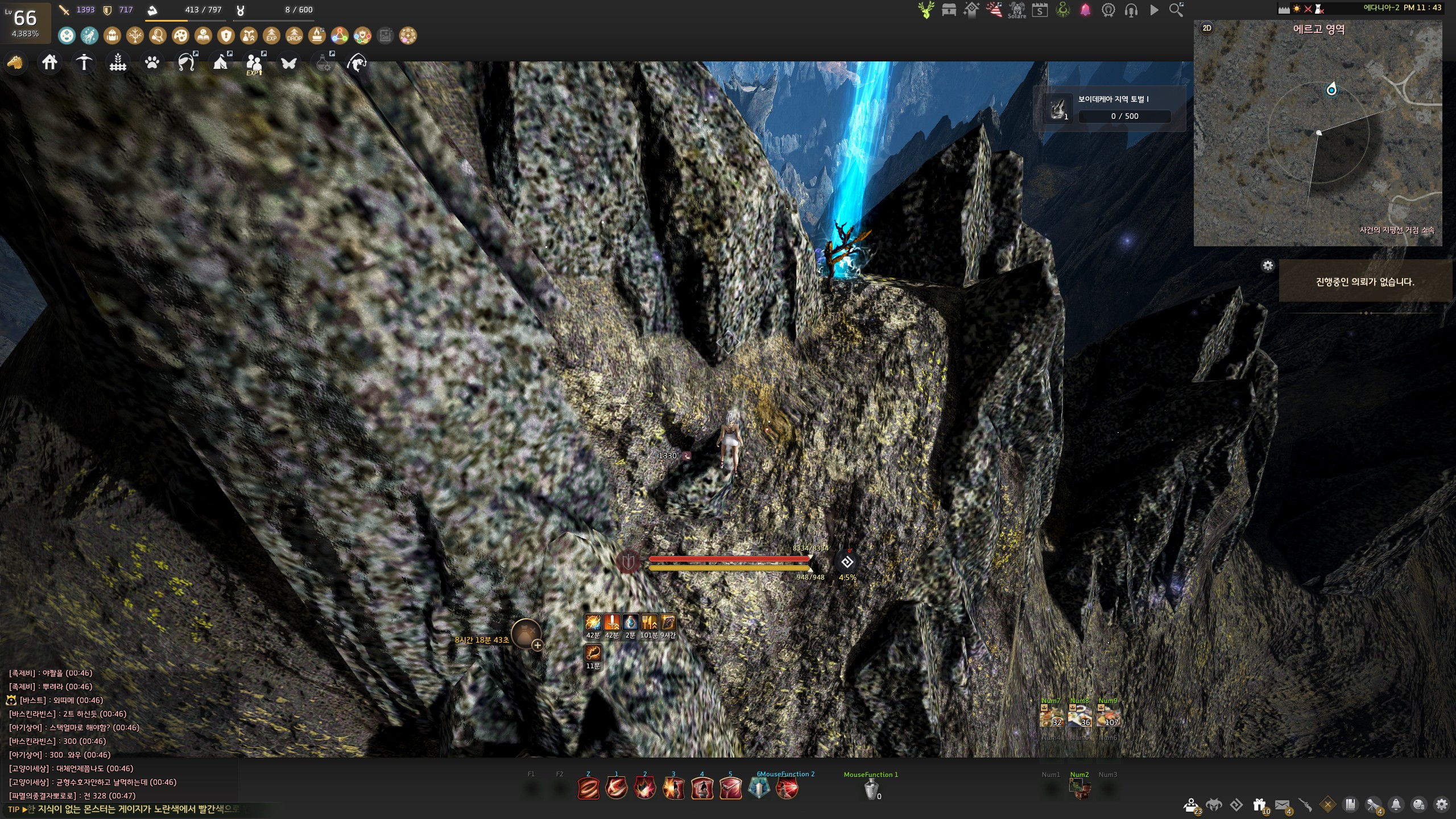1456x819 pixels.
Task: Open the quest widget gear settings
Action: click(x=1268, y=266)
